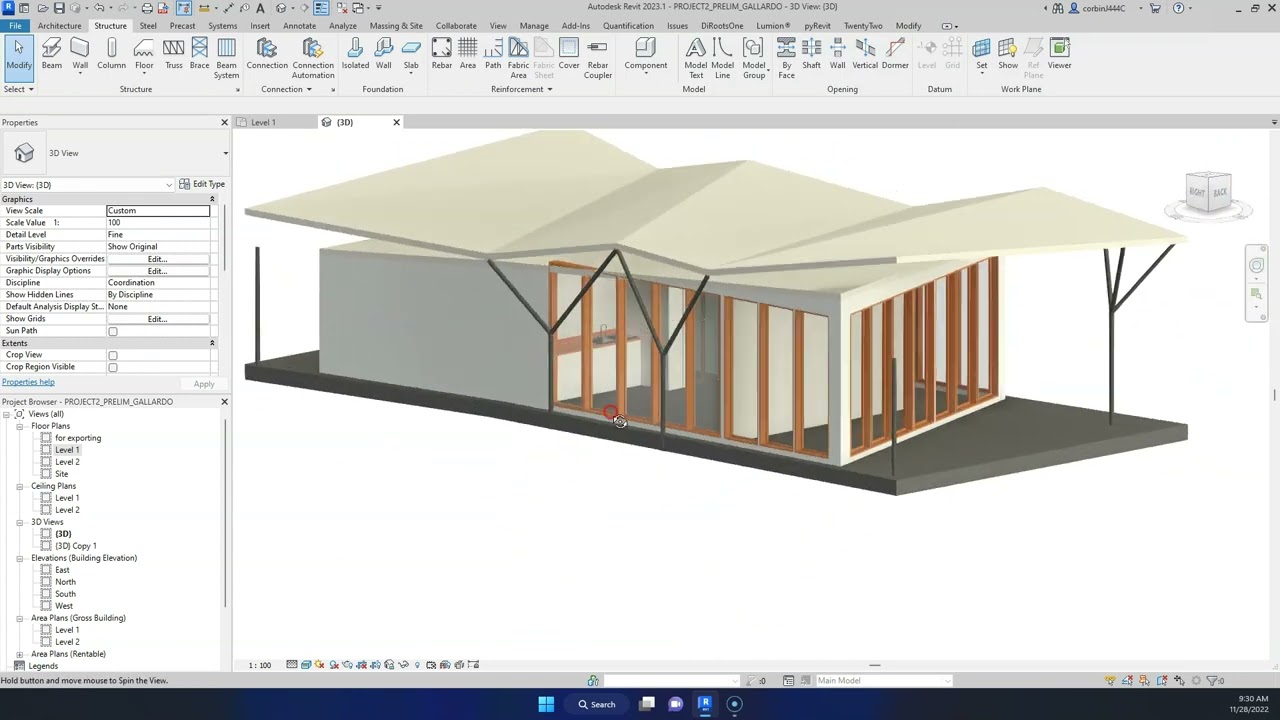This screenshot has height=720, width=1280.
Task: Select the foundation Slab tool
Action: pos(411,54)
